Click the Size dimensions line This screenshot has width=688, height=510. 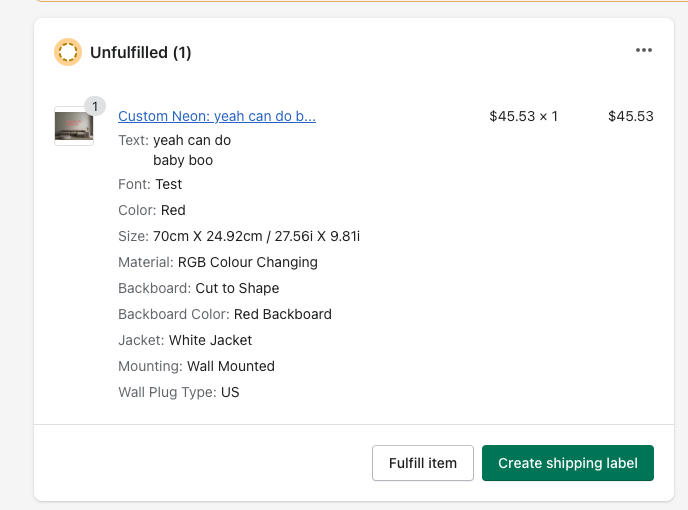pos(238,236)
